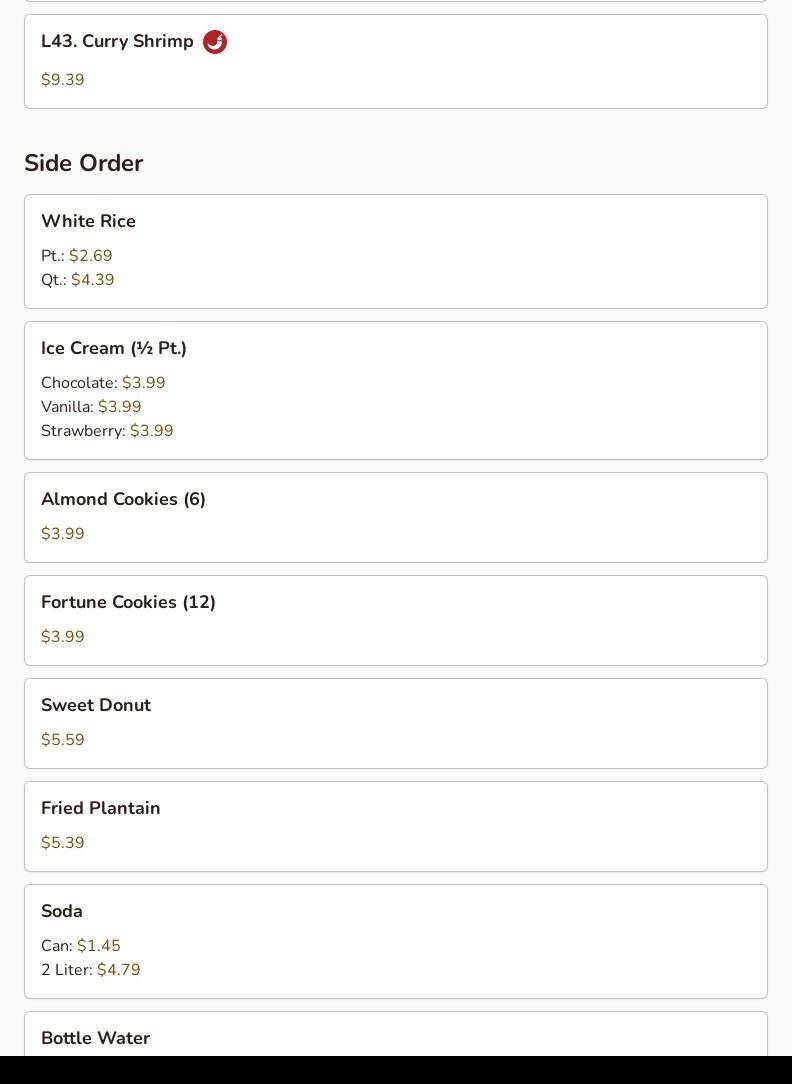Open the Sweet Donut item

(96, 705)
